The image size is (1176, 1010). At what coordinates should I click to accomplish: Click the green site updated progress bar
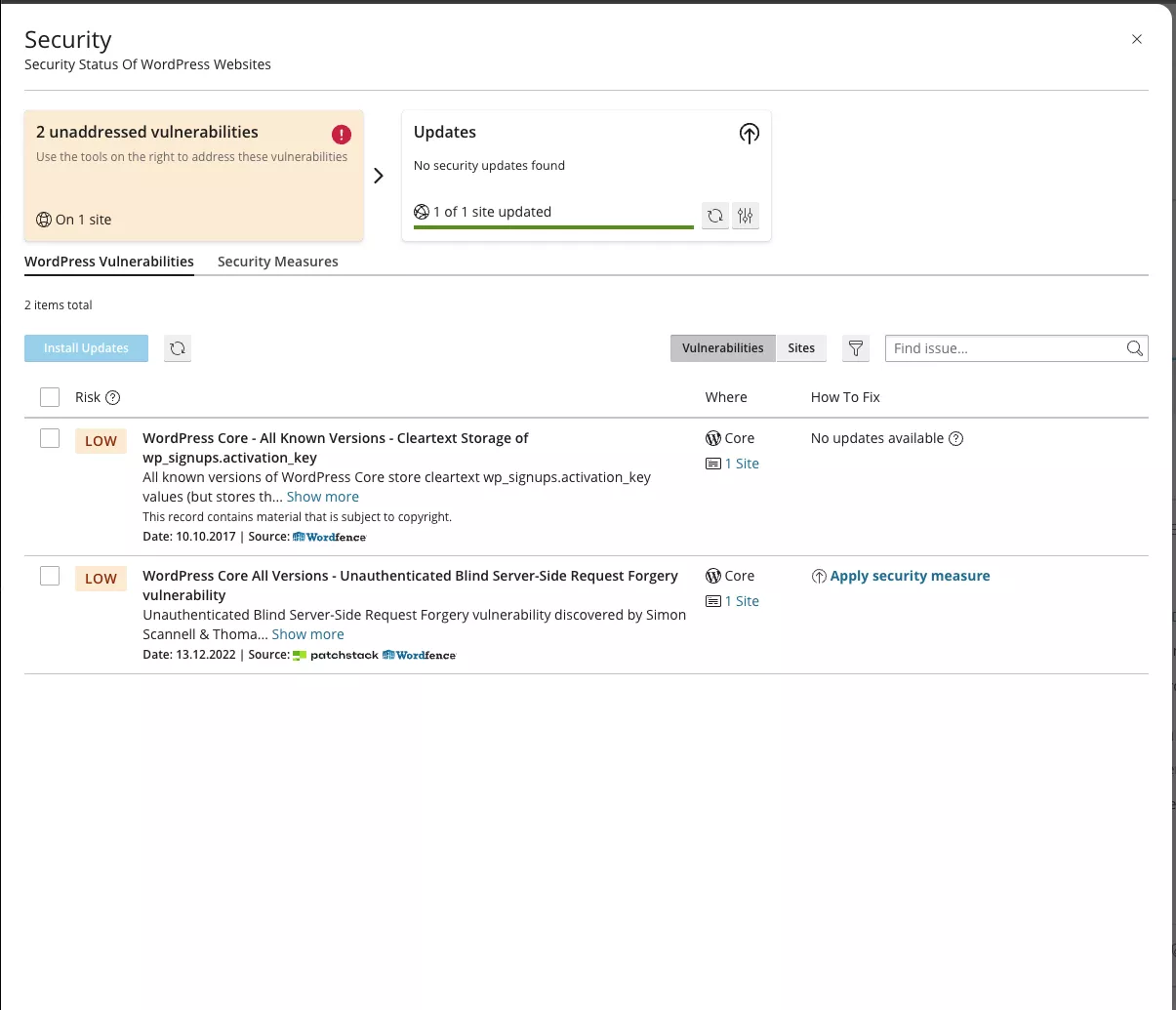pyautogui.click(x=552, y=227)
